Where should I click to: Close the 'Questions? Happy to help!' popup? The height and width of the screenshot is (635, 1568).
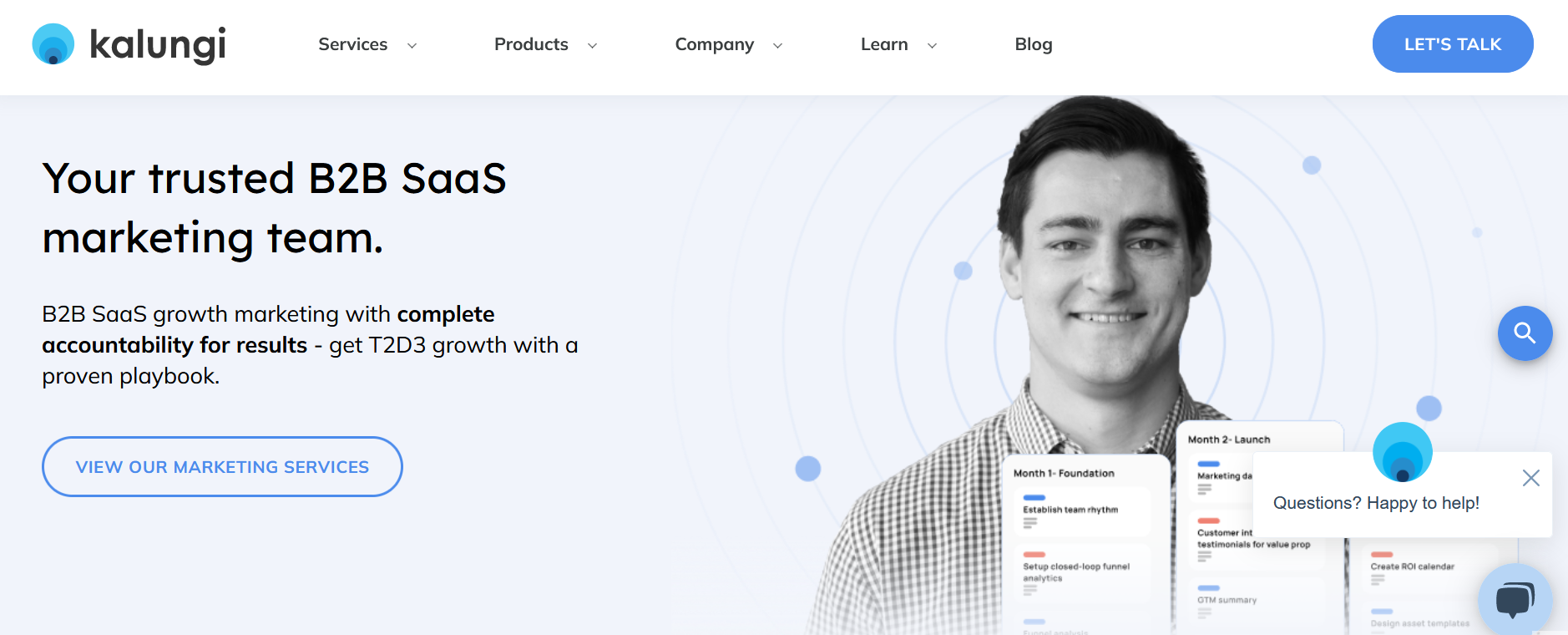(x=1530, y=478)
